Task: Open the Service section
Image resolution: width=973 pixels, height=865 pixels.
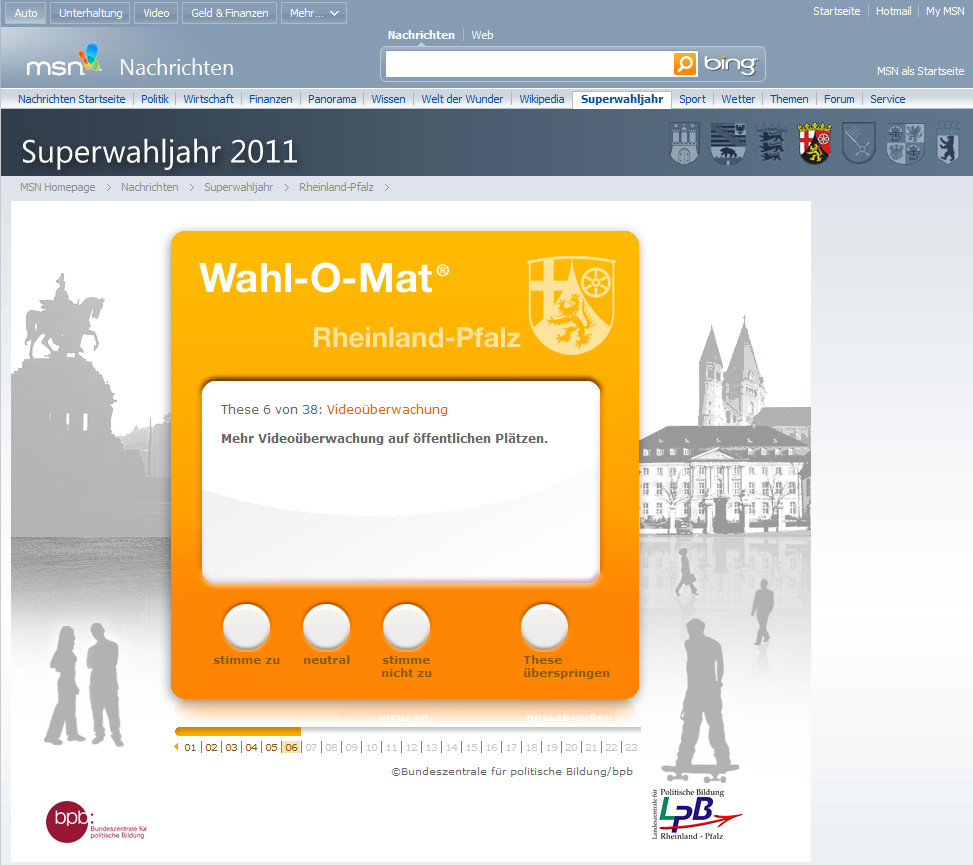Action: tap(887, 99)
